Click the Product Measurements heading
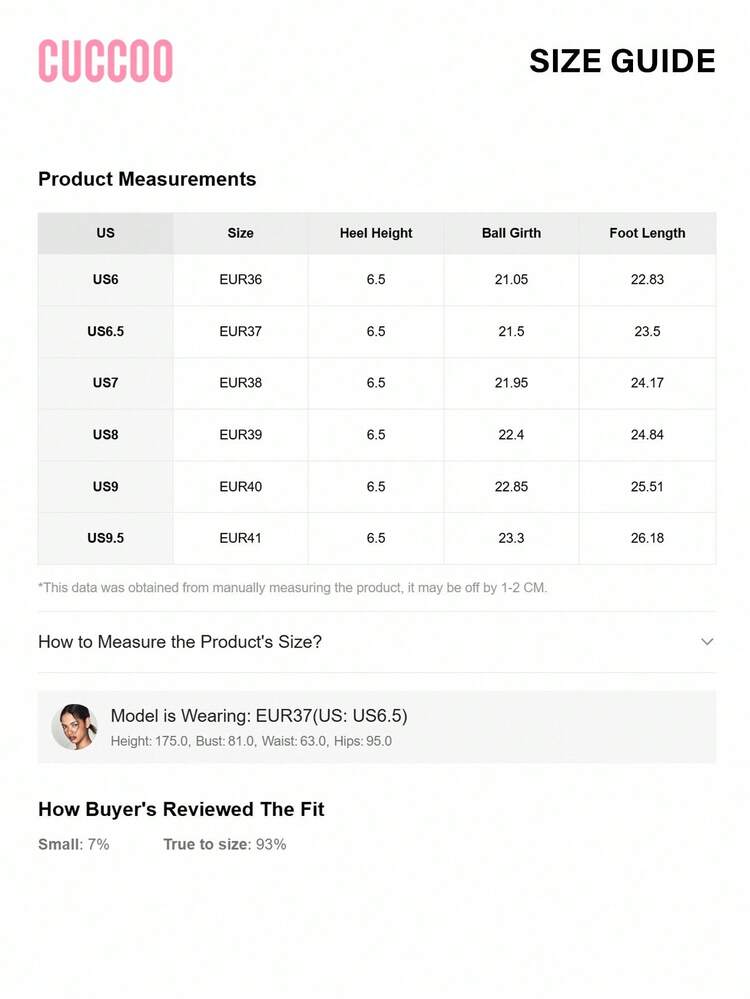 tap(147, 179)
